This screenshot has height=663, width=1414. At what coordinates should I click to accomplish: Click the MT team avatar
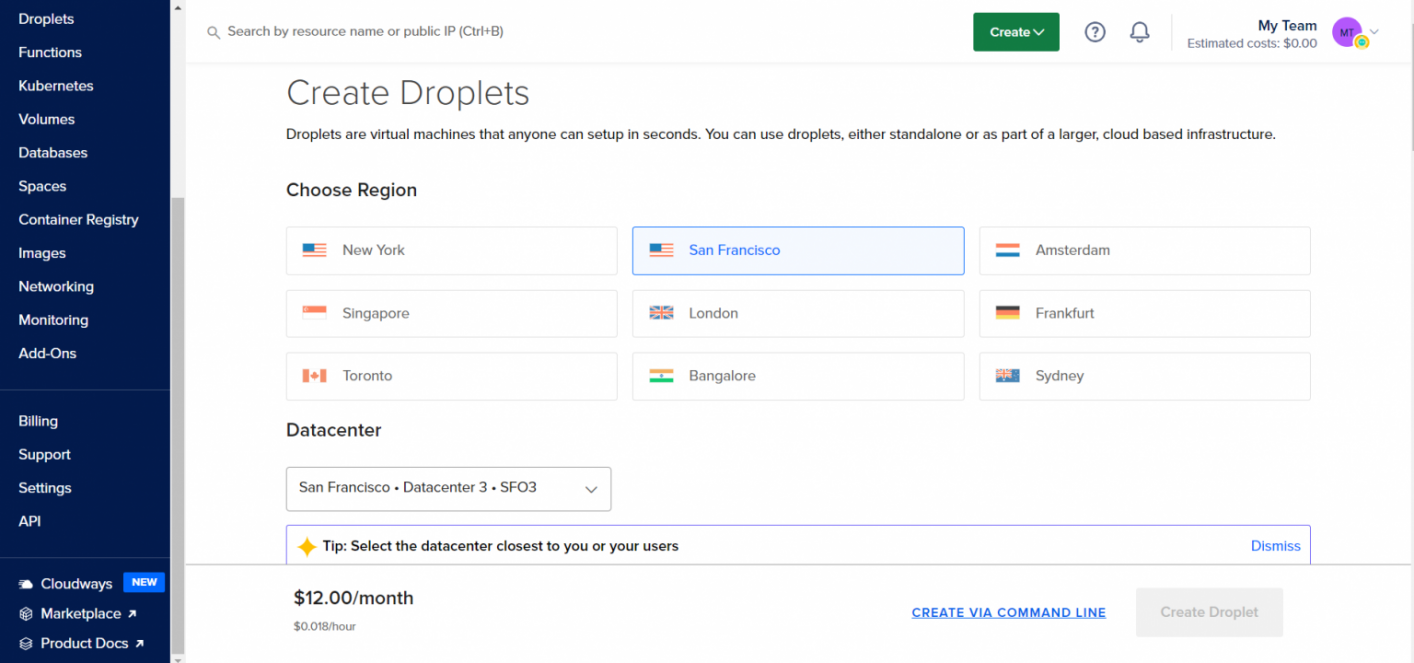pyautogui.click(x=1347, y=32)
